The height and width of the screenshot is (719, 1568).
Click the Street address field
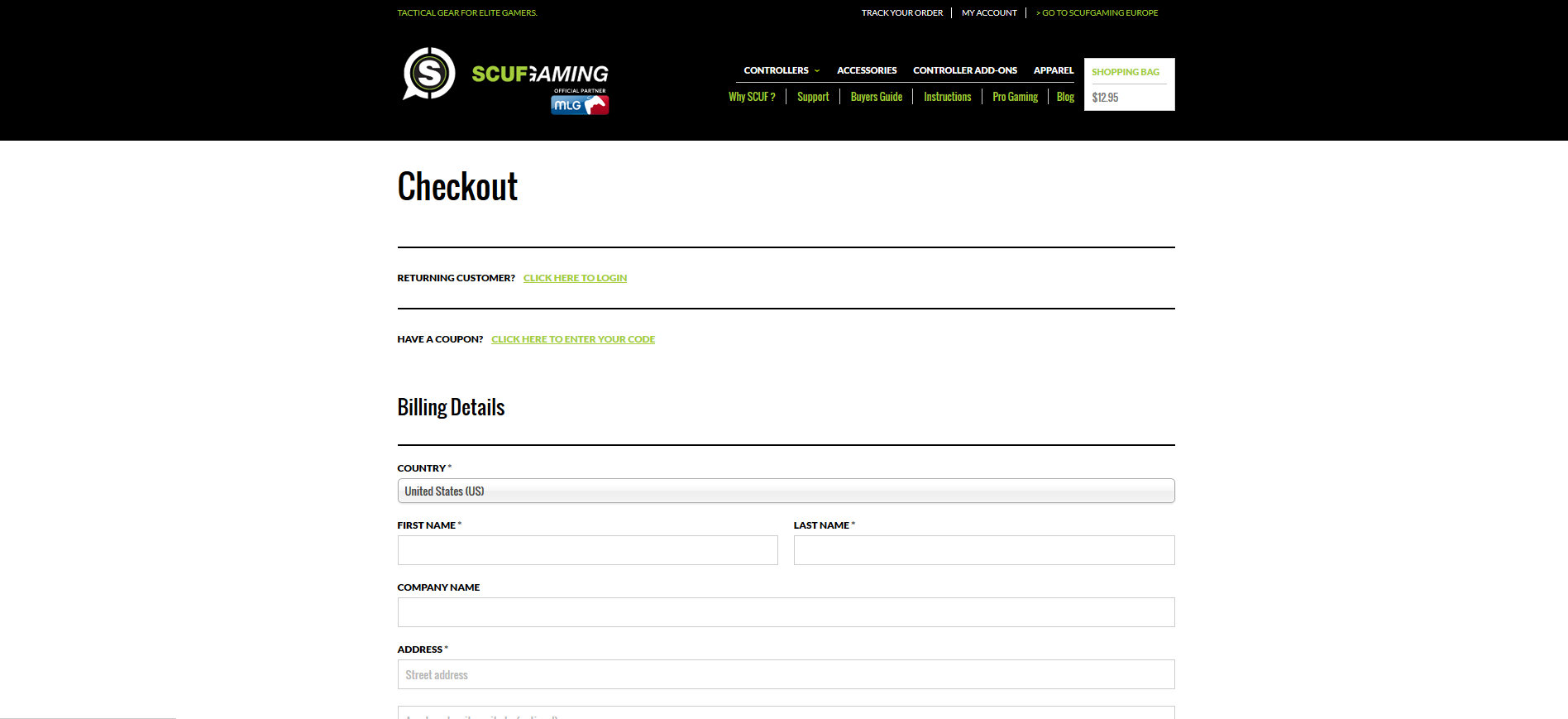786,674
